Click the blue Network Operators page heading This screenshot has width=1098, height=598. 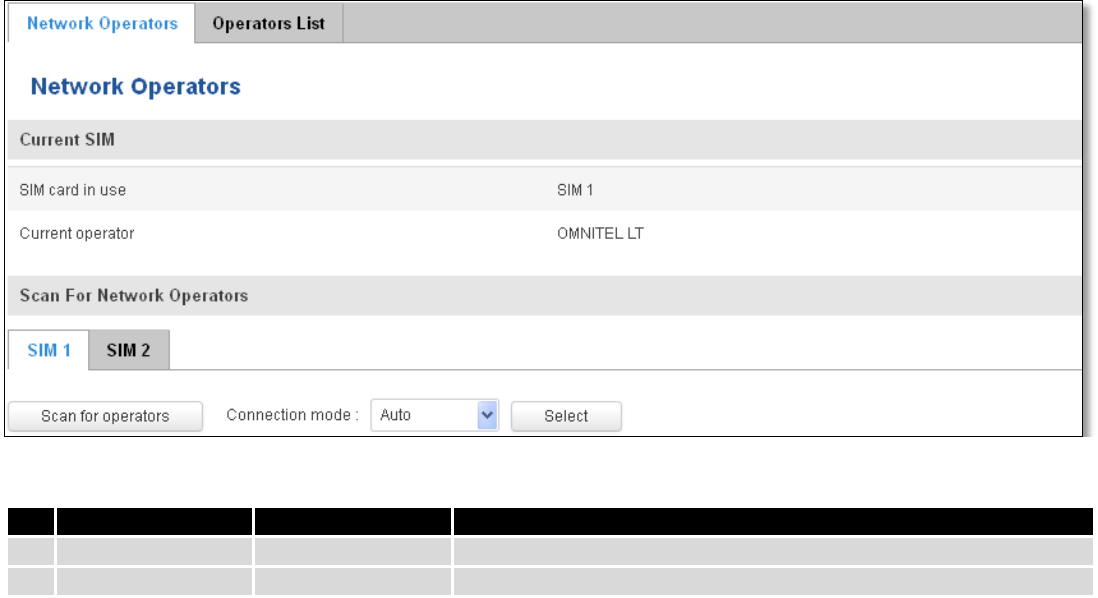(136, 86)
